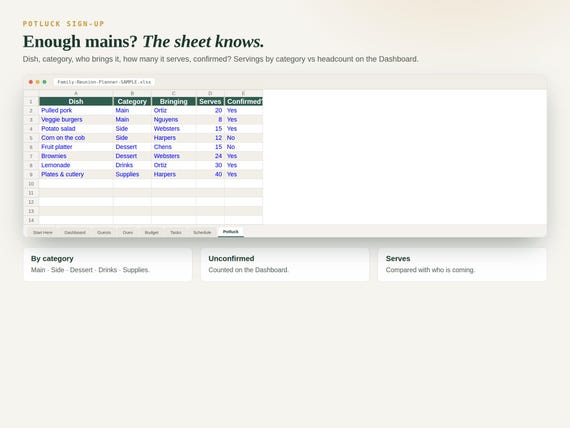Open the Schedule sheet tab

click(x=202, y=232)
